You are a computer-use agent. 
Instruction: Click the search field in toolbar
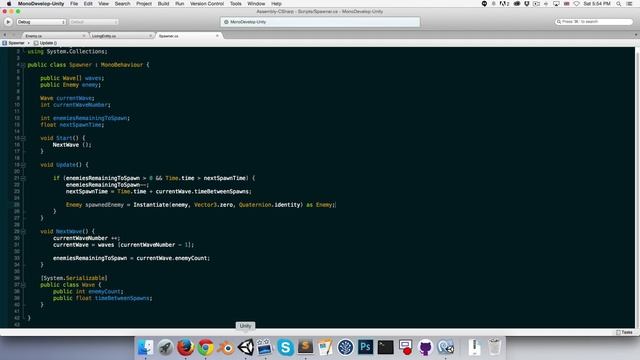tap(594, 22)
